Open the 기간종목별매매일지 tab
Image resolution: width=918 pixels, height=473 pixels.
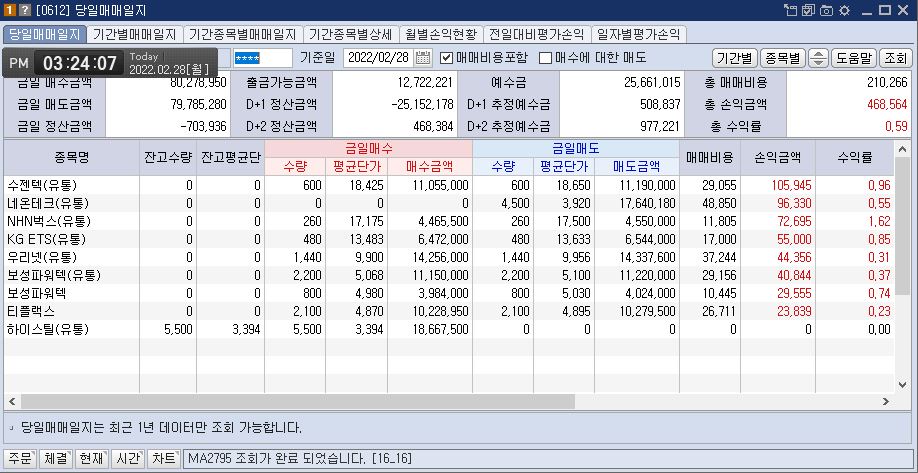(244, 35)
